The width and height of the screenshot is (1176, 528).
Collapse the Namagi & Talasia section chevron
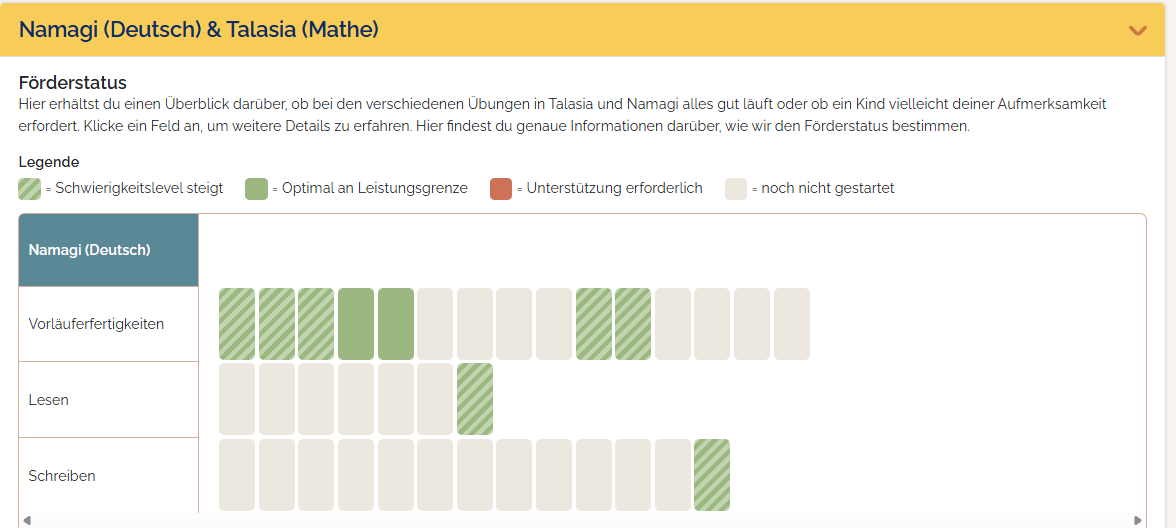[x=1137, y=30]
